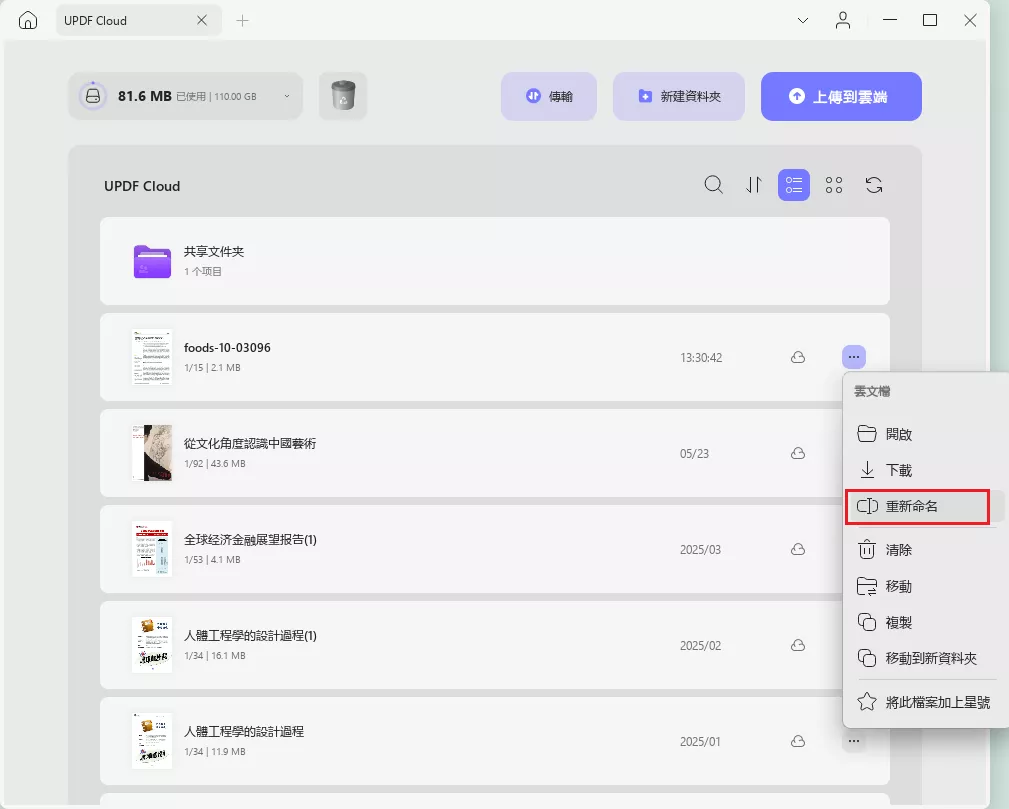
Task: Select 複製 copy menu entry
Action: (924, 622)
